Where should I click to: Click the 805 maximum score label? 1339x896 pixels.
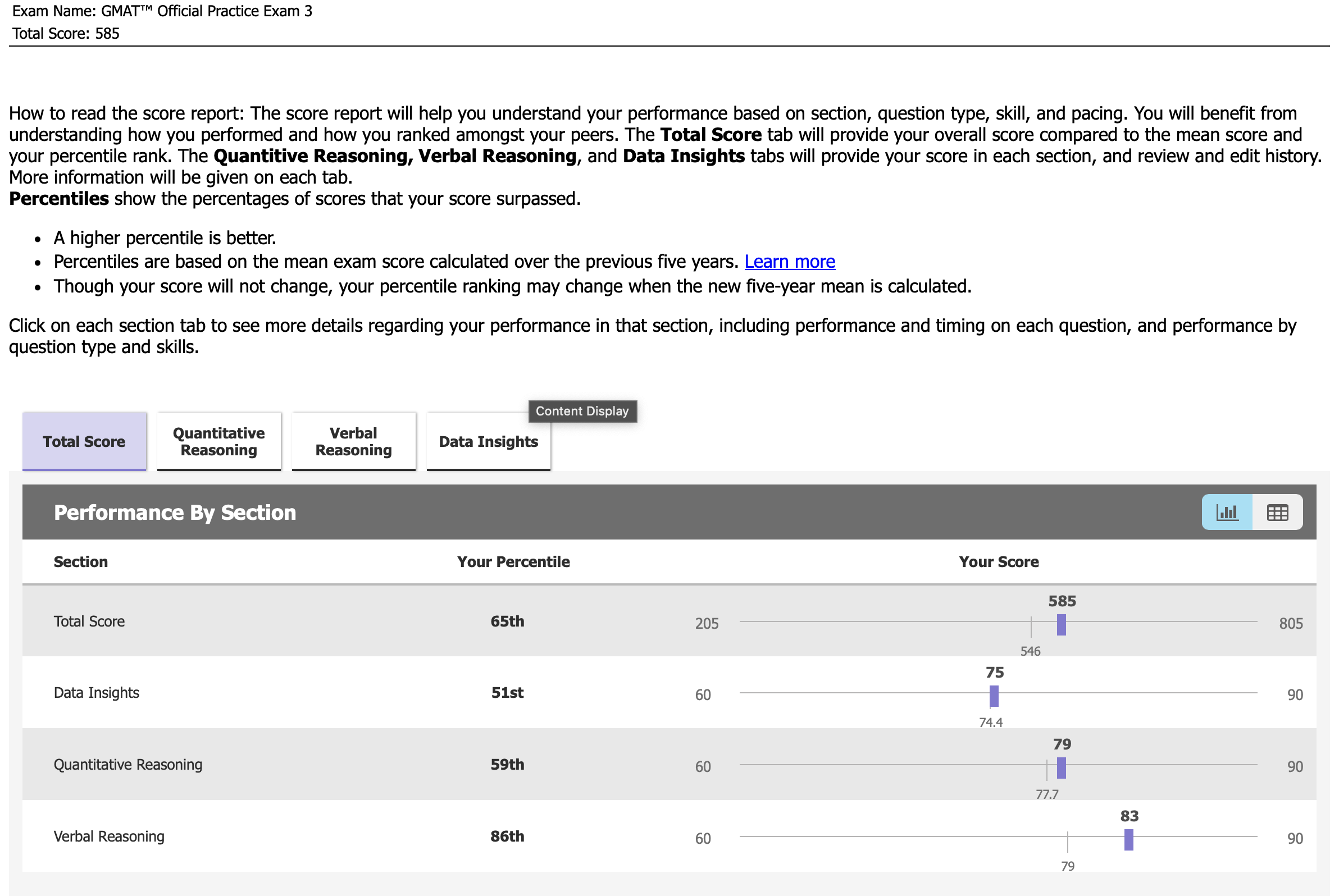pyautogui.click(x=1291, y=623)
